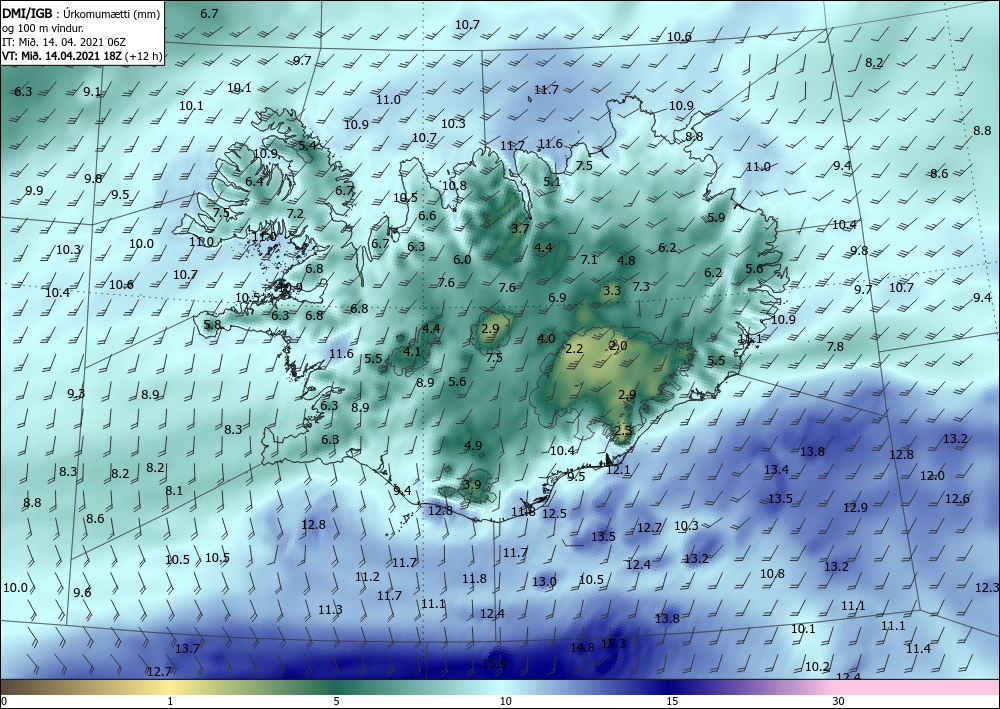Click the 9.1 value in the northwest corner
The image size is (1000, 709).
click(92, 92)
